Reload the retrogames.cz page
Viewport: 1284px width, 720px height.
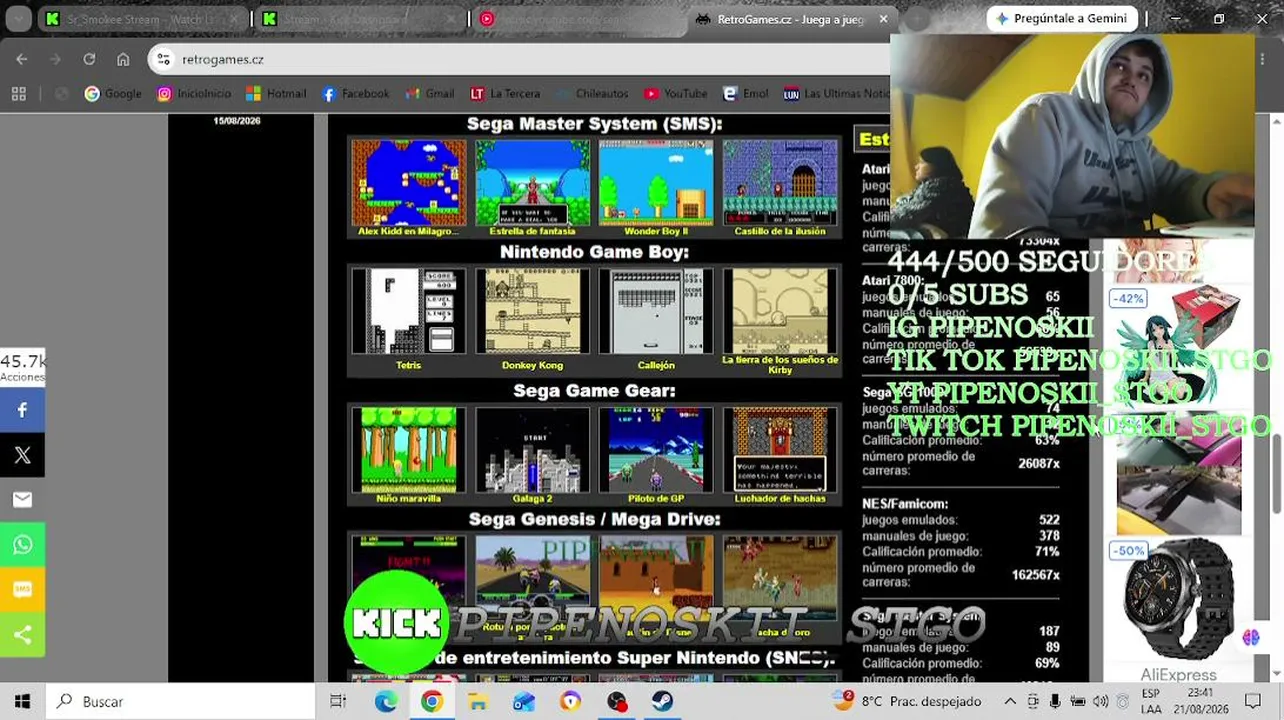pyautogui.click(x=89, y=59)
